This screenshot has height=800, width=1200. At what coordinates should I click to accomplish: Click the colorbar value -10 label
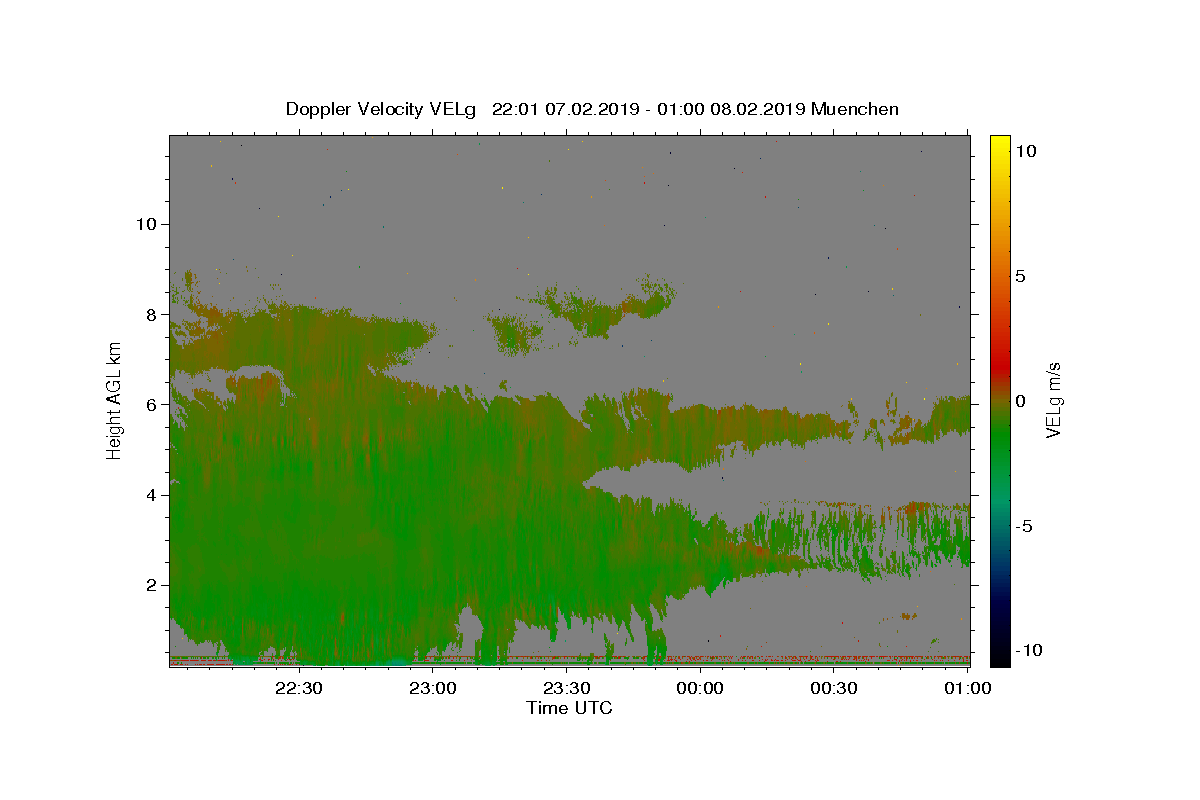pyautogui.click(x=1027, y=651)
